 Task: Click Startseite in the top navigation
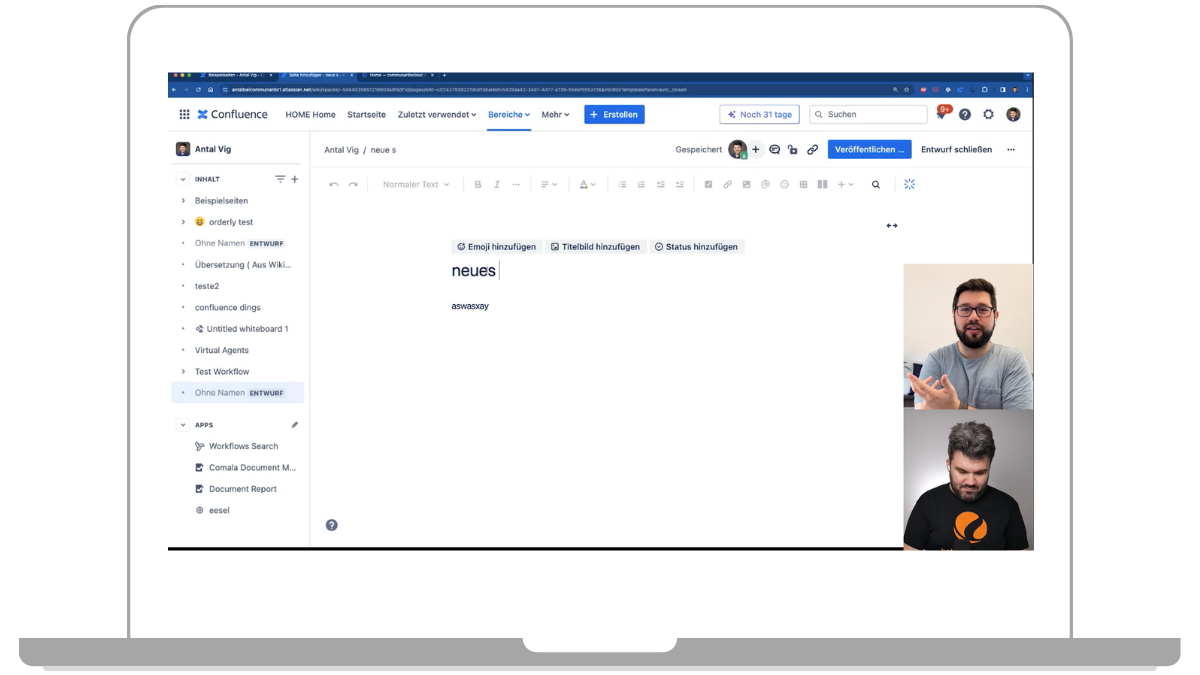(366, 115)
